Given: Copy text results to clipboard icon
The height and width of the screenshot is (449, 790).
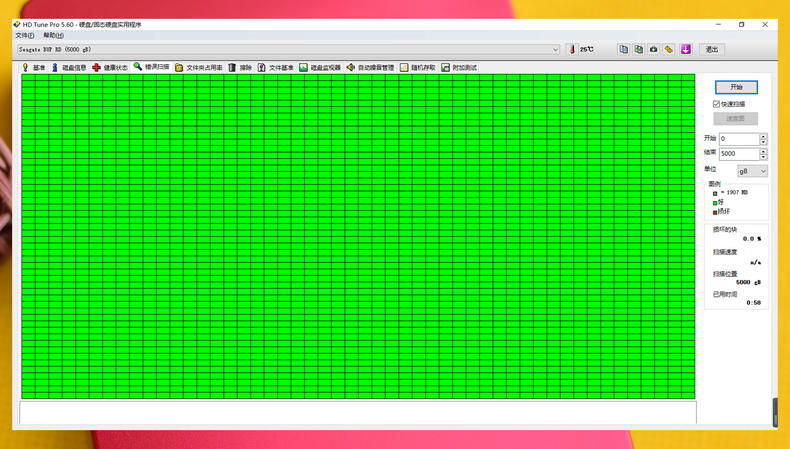Looking at the screenshot, I should tap(624, 49).
